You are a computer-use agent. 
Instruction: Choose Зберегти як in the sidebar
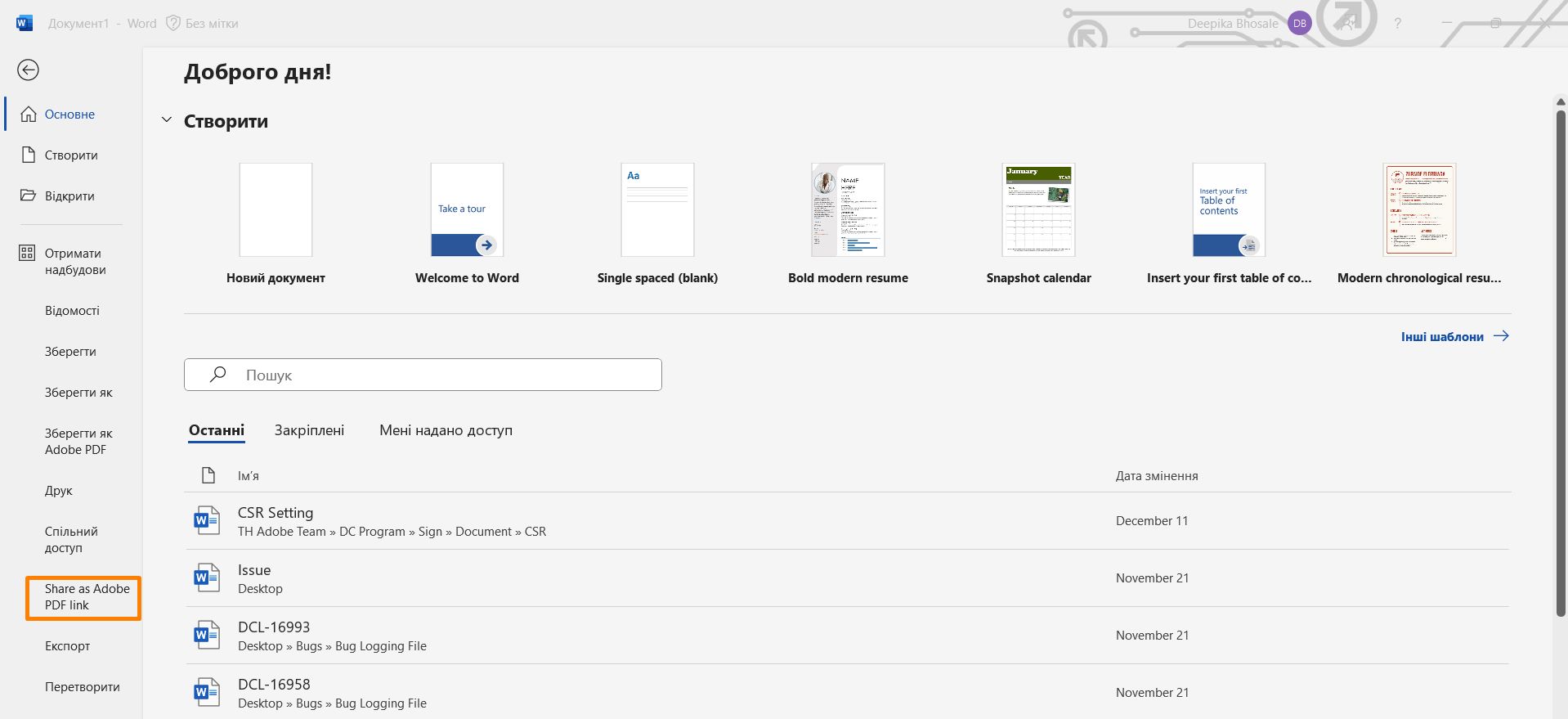coord(78,393)
